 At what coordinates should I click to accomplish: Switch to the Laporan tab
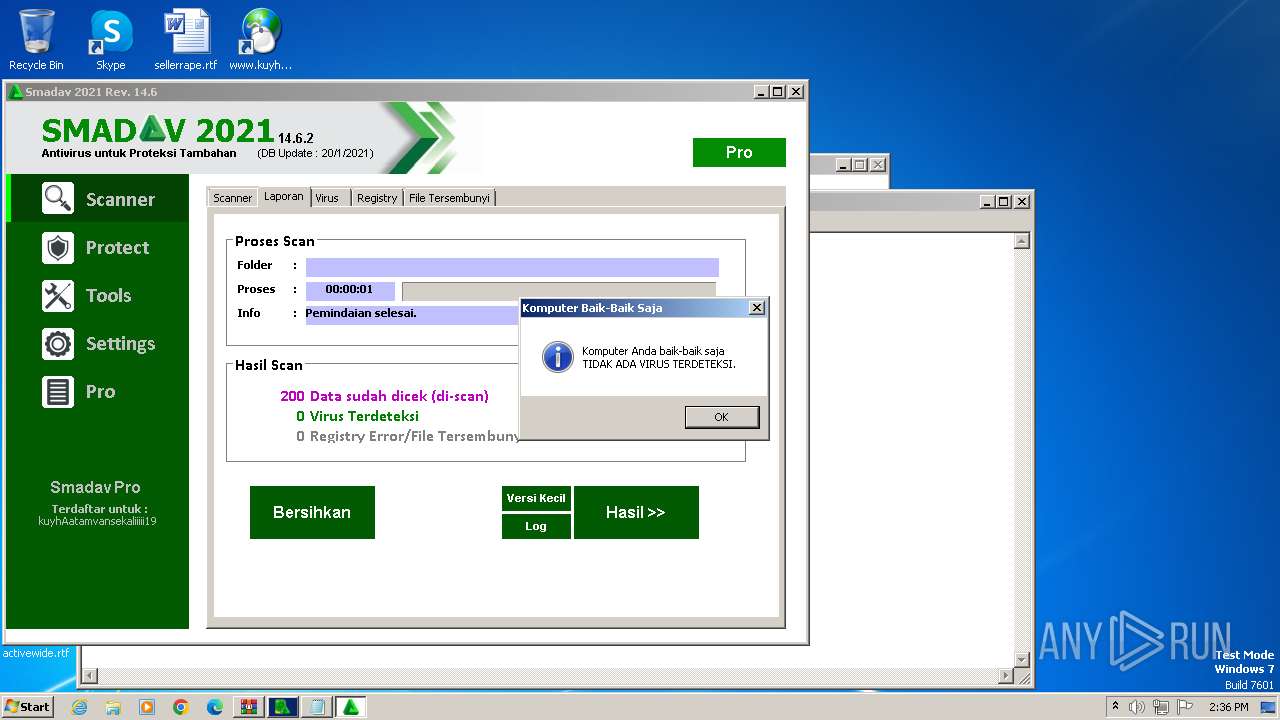(284, 197)
